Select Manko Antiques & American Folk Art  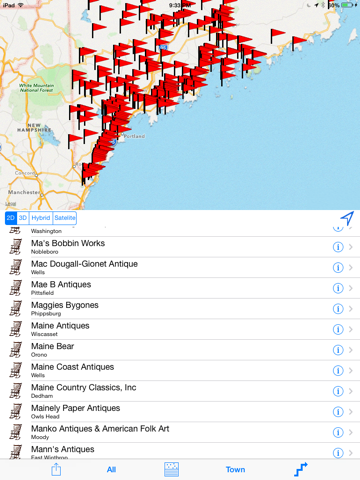tap(180, 433)
